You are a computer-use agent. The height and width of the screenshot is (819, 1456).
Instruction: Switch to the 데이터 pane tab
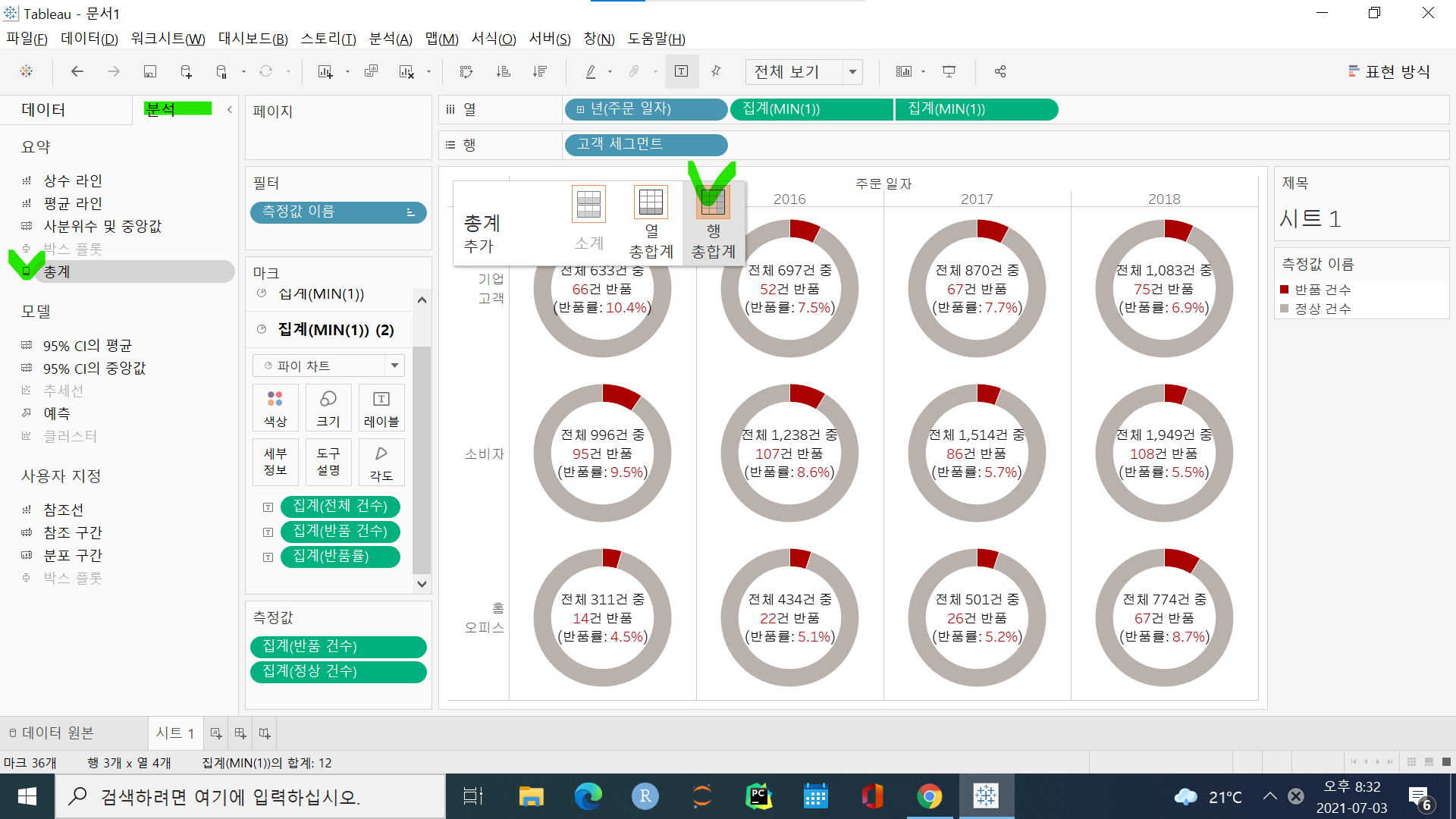[x=43, y=110]
